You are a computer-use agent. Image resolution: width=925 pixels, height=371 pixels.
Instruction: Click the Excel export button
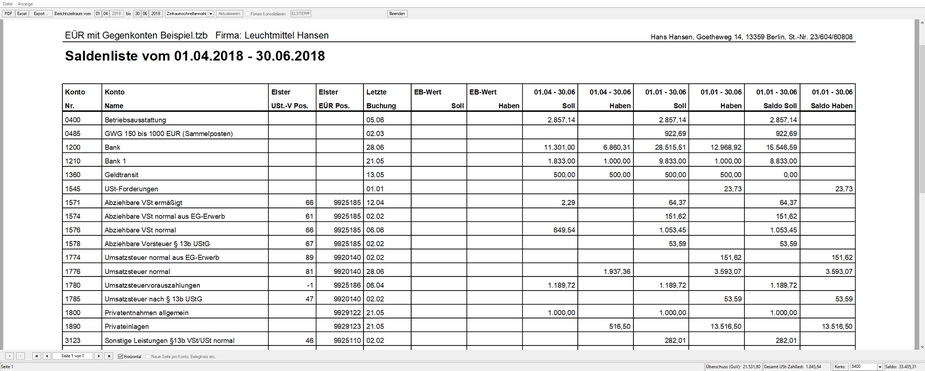tap(22, 13)
